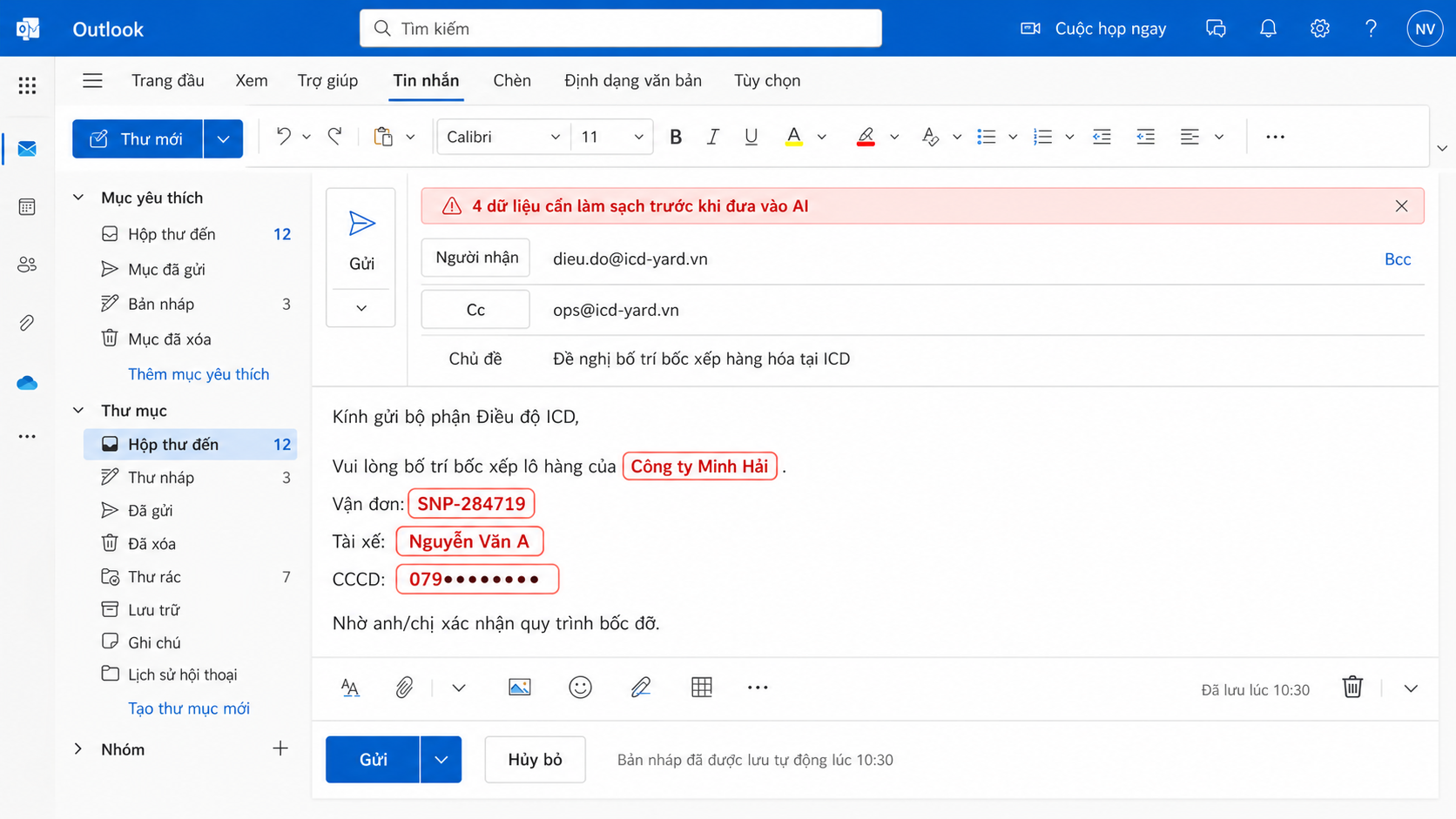Open the app launcher grid icon
Screen dimensions: 1456x819
coord(27,85)
